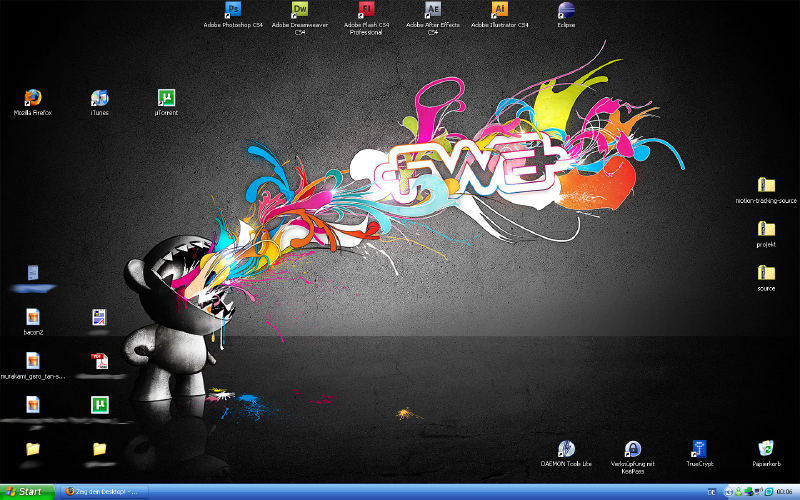Screen dimensions: 800x500
Task: Open the projekt folder
Action: 766,234
